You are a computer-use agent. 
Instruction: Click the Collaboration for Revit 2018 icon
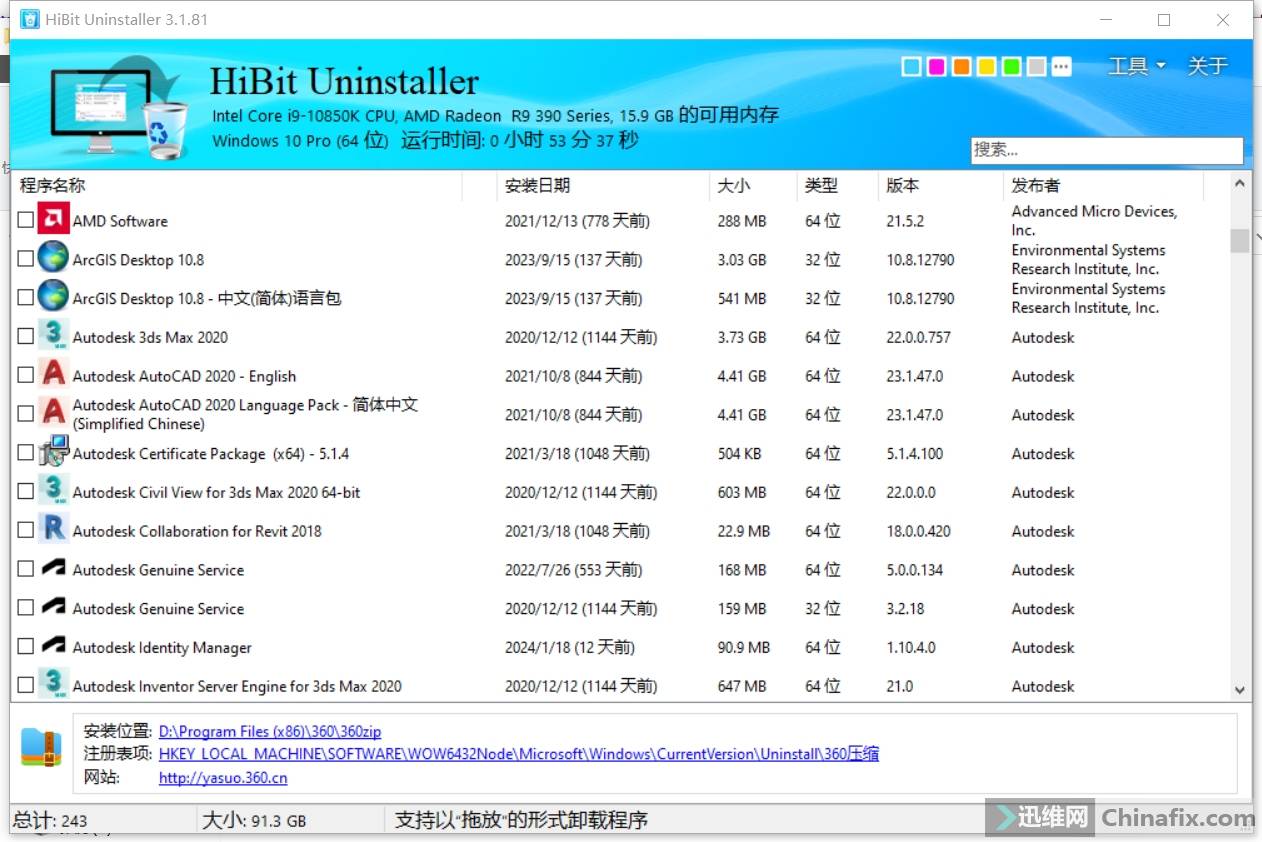(53, 530)
